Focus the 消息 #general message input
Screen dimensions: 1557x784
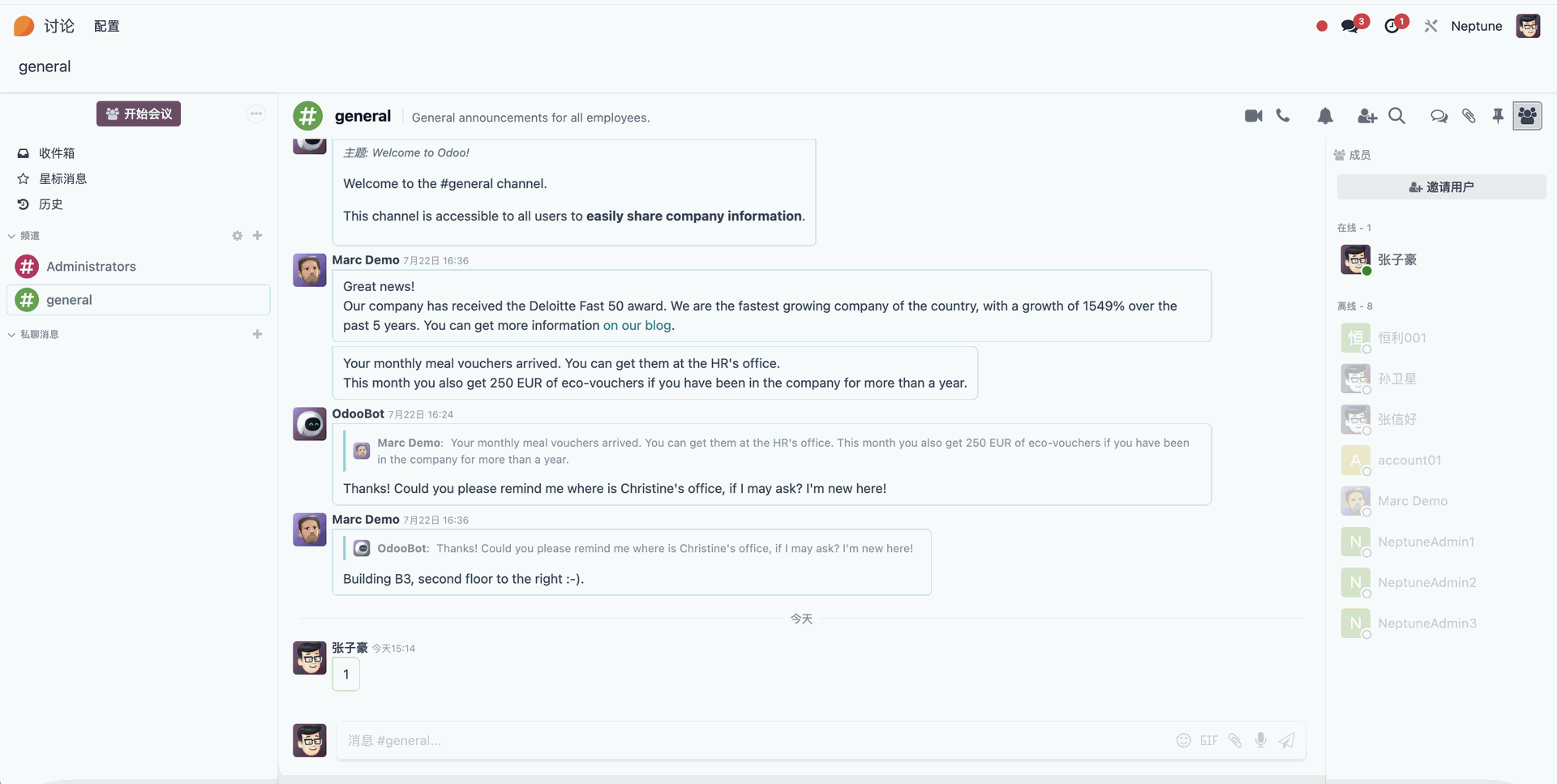754,740
